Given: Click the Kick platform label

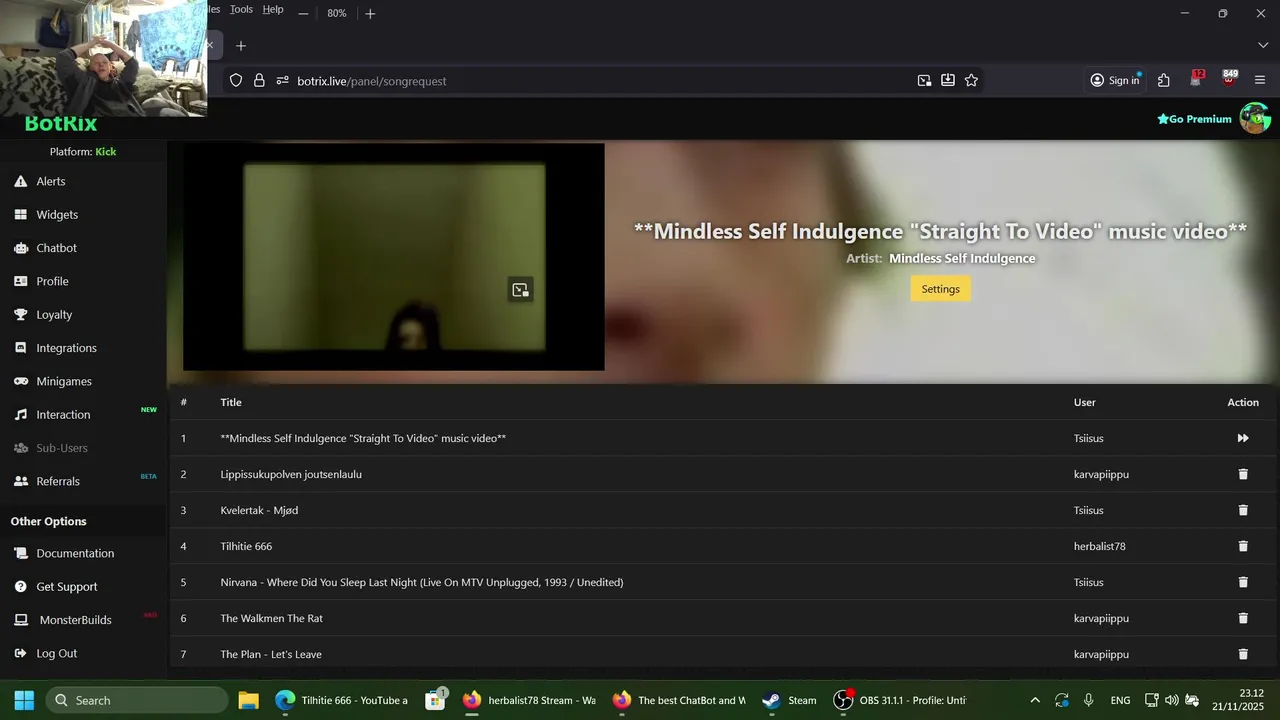Looking at the screenshot, I should click(x=106, y=152).
